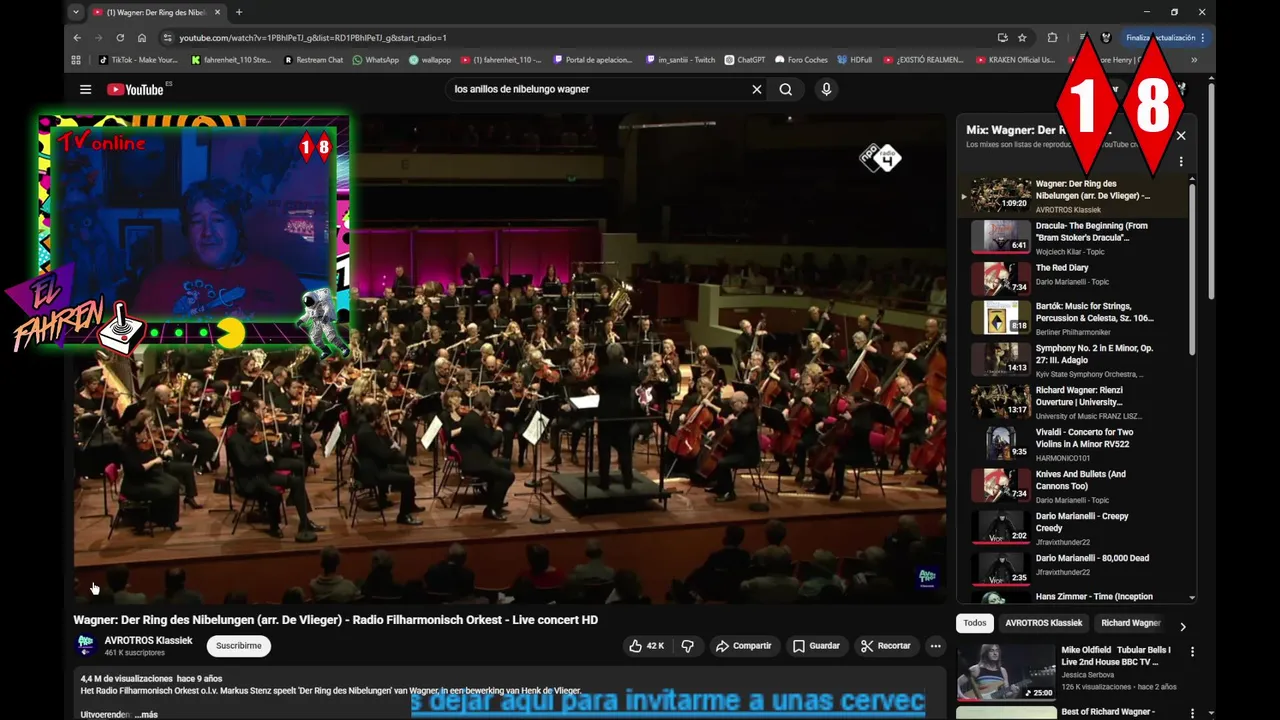The image size is (1280, 720).
Task: Click the playlist scrollbar down arrow
Action: point(1192,598)
